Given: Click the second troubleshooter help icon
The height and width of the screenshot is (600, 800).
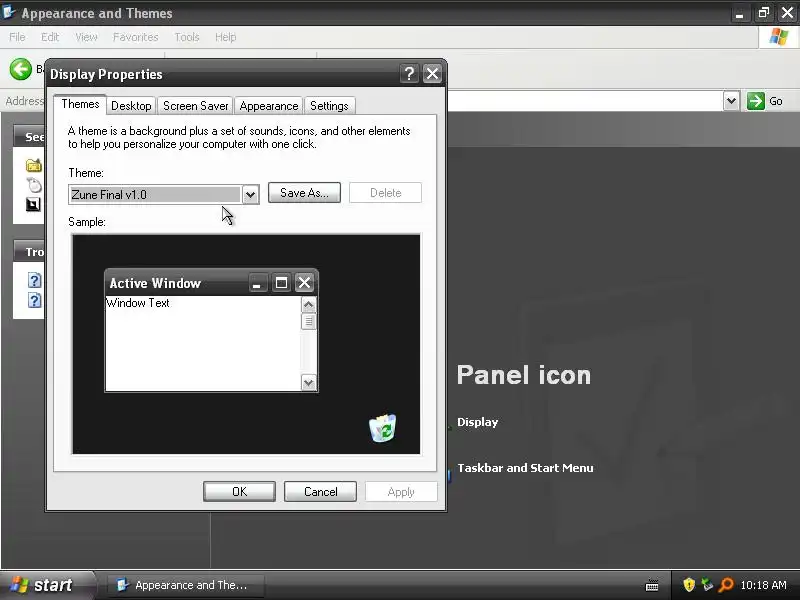Looking at the screenshot, I should 34,300.
